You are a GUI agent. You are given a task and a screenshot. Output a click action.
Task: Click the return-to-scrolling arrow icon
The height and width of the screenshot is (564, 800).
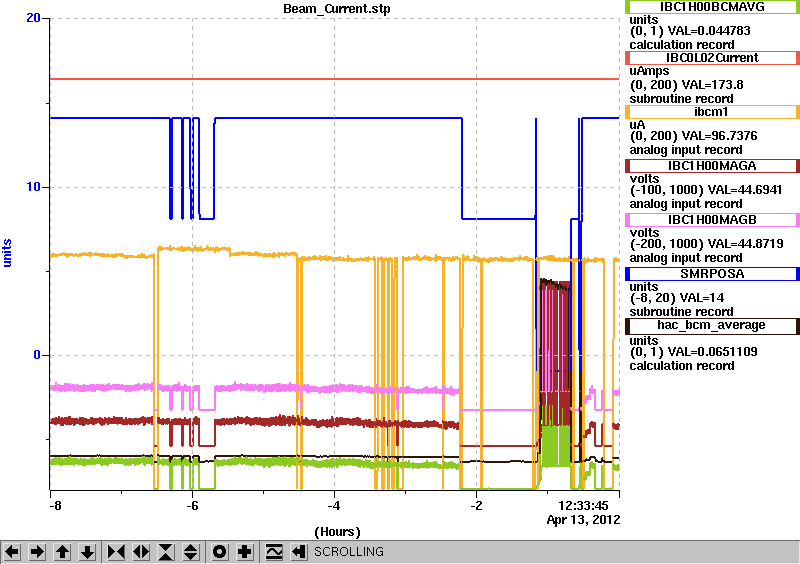point(299,552)
